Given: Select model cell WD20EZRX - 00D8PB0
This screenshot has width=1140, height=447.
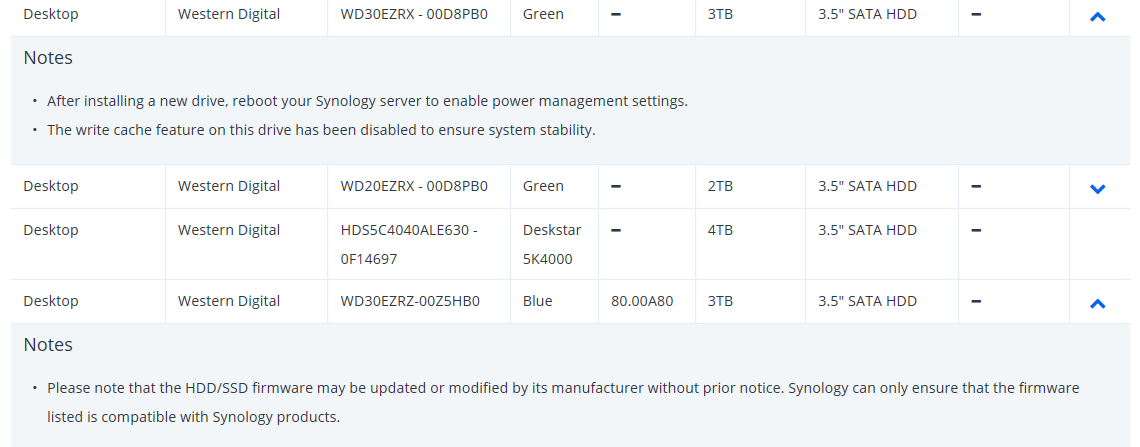Looking at the screenshot, I should (x=414, y=186).
